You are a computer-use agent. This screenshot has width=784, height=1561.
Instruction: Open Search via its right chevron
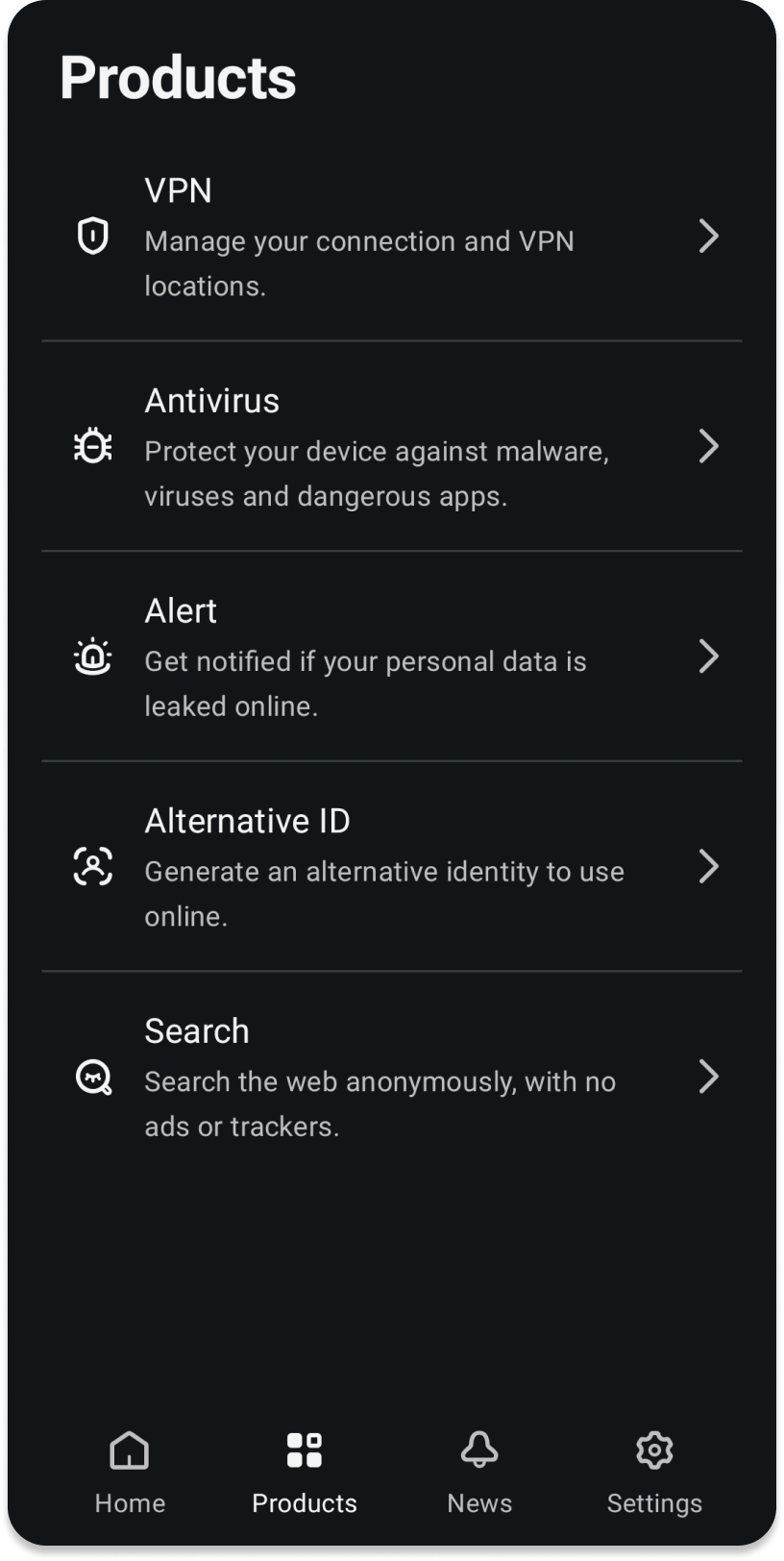tap(709, 1077)
